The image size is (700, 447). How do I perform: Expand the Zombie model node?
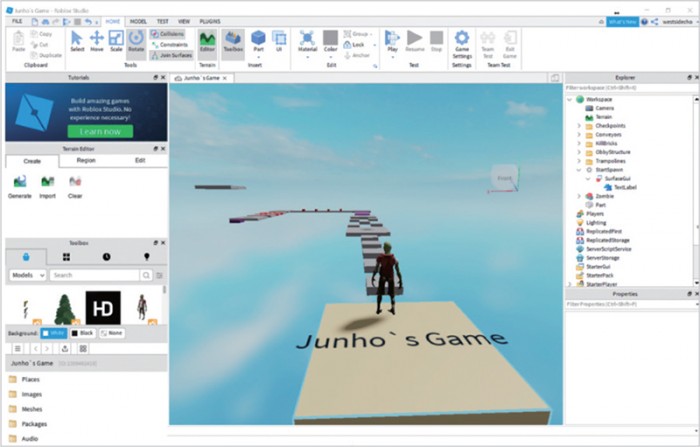pos(579,196)
